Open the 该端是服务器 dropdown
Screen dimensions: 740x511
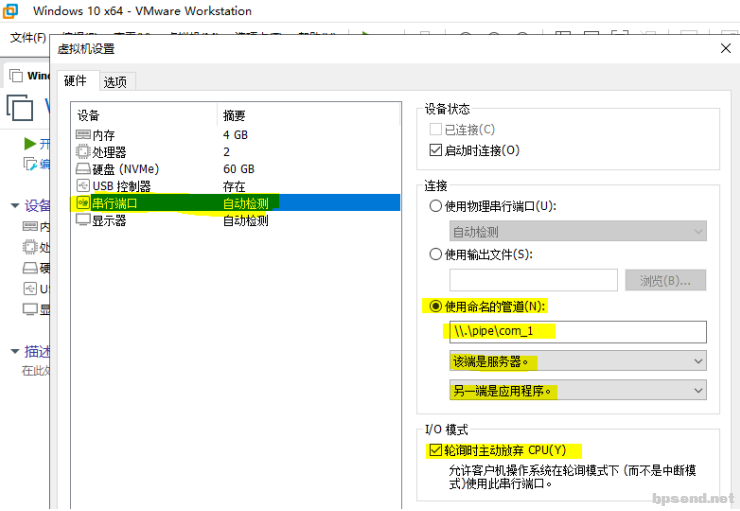(x=578, y=361)
